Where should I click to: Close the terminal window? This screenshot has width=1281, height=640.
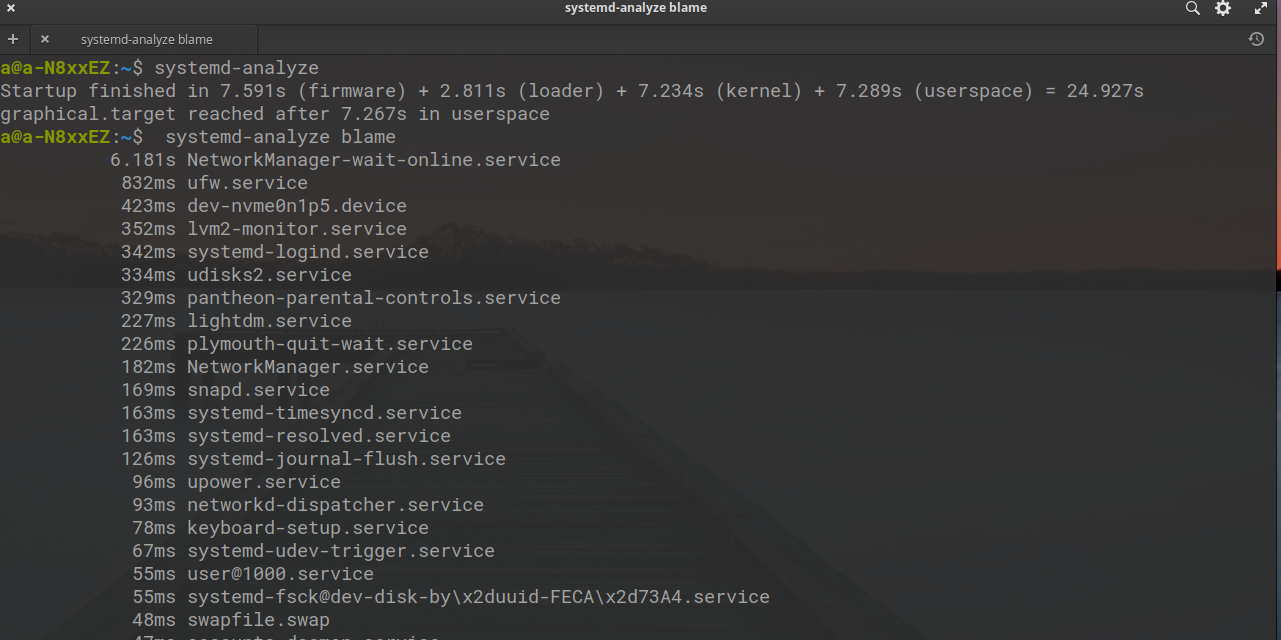pyautogui.click(x=11, y=8)
